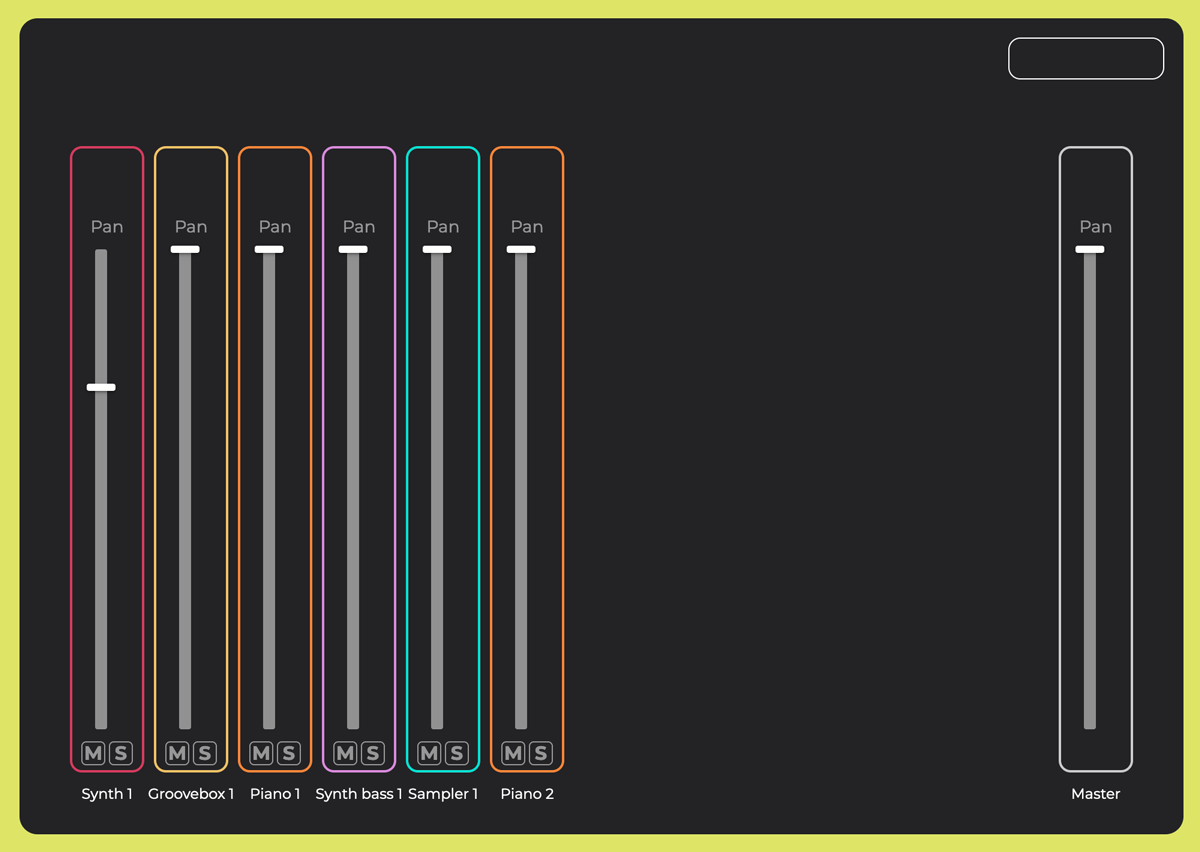Mute the Groovebox 1 channel
1200x852 pixels.
[177, 753]
